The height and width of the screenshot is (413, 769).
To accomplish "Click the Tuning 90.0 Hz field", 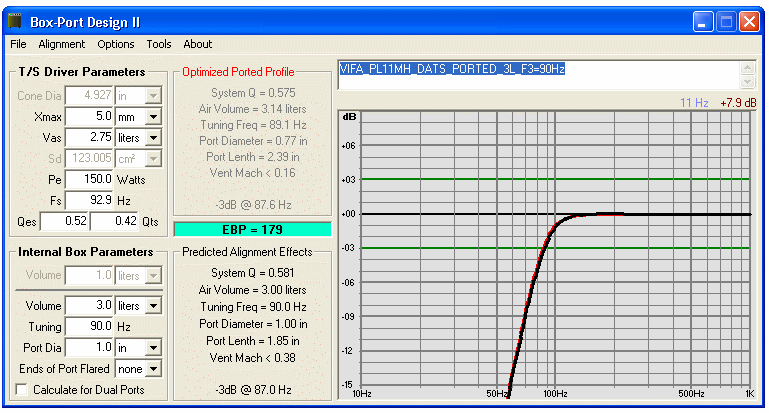I will point(89,327).
